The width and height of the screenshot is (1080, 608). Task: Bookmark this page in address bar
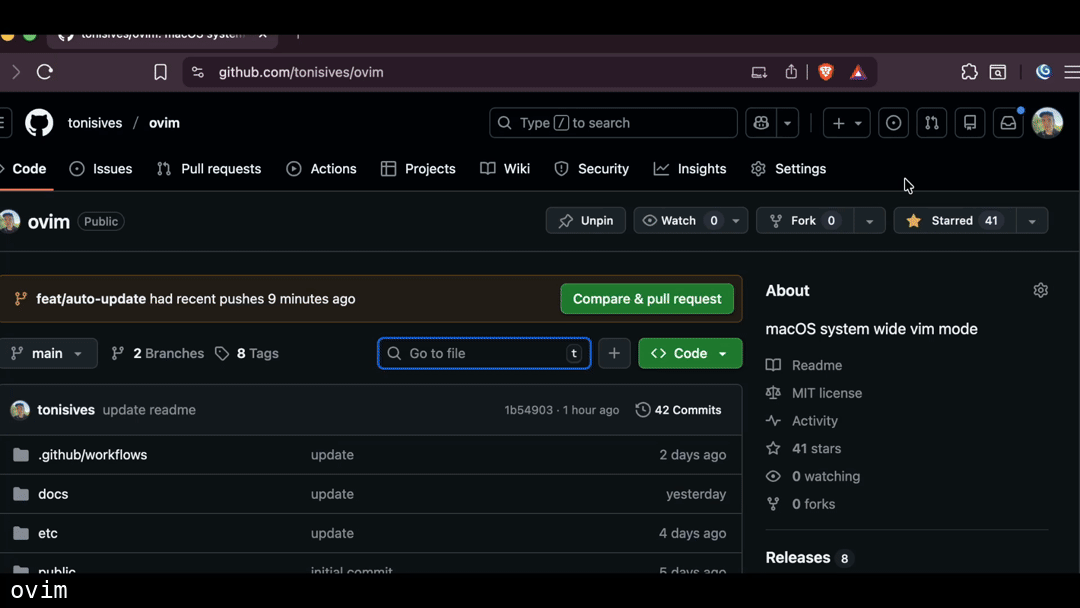(160, 72)
